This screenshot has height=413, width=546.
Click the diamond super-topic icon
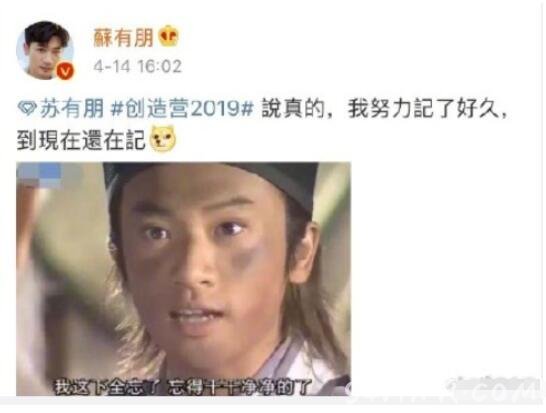tap(27, 110)
